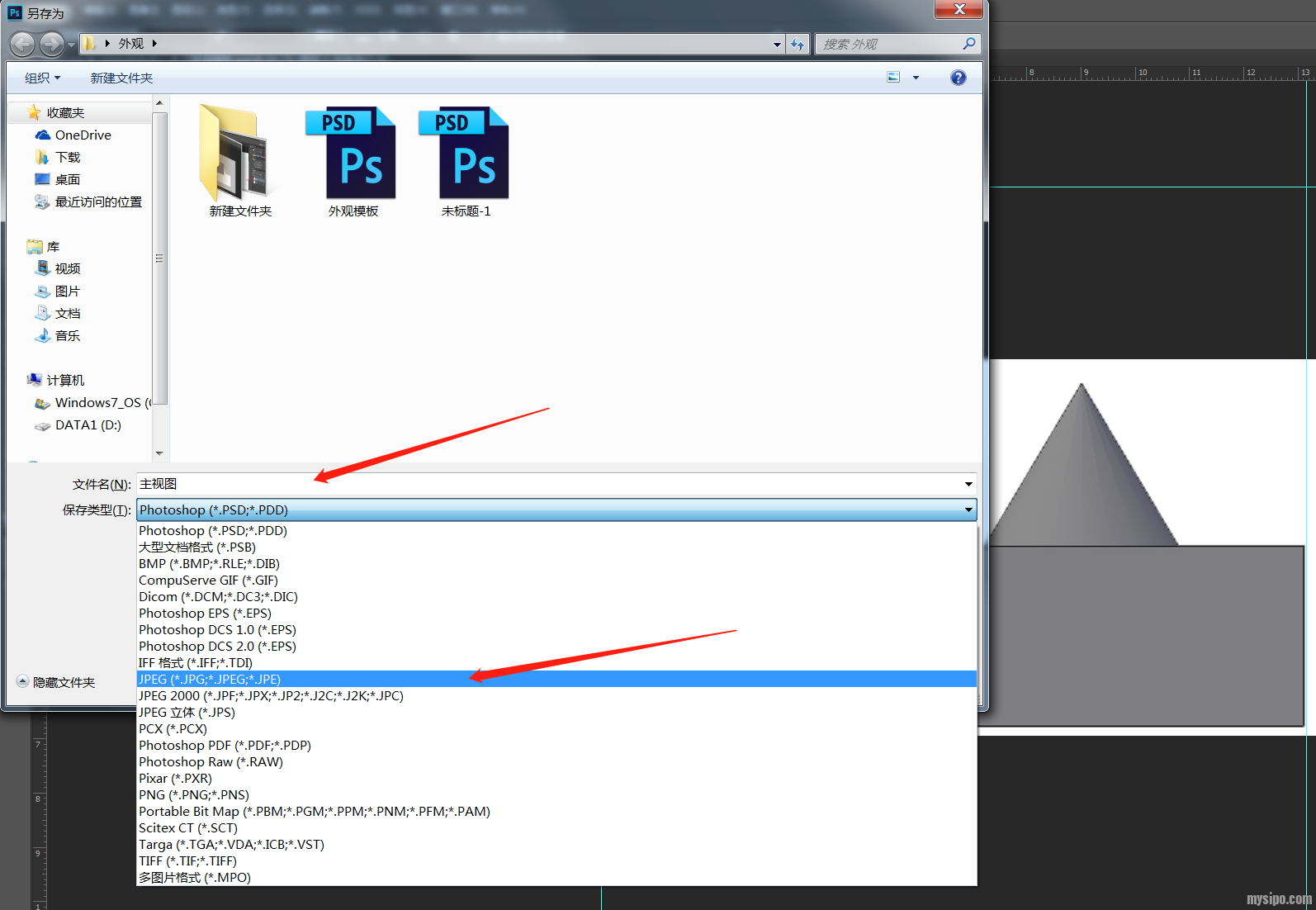Choose JPEG (*.JPG;*.JPEG;*.JPE) format
Screen dimensions: 1316x910
click(x=210, y=679)
